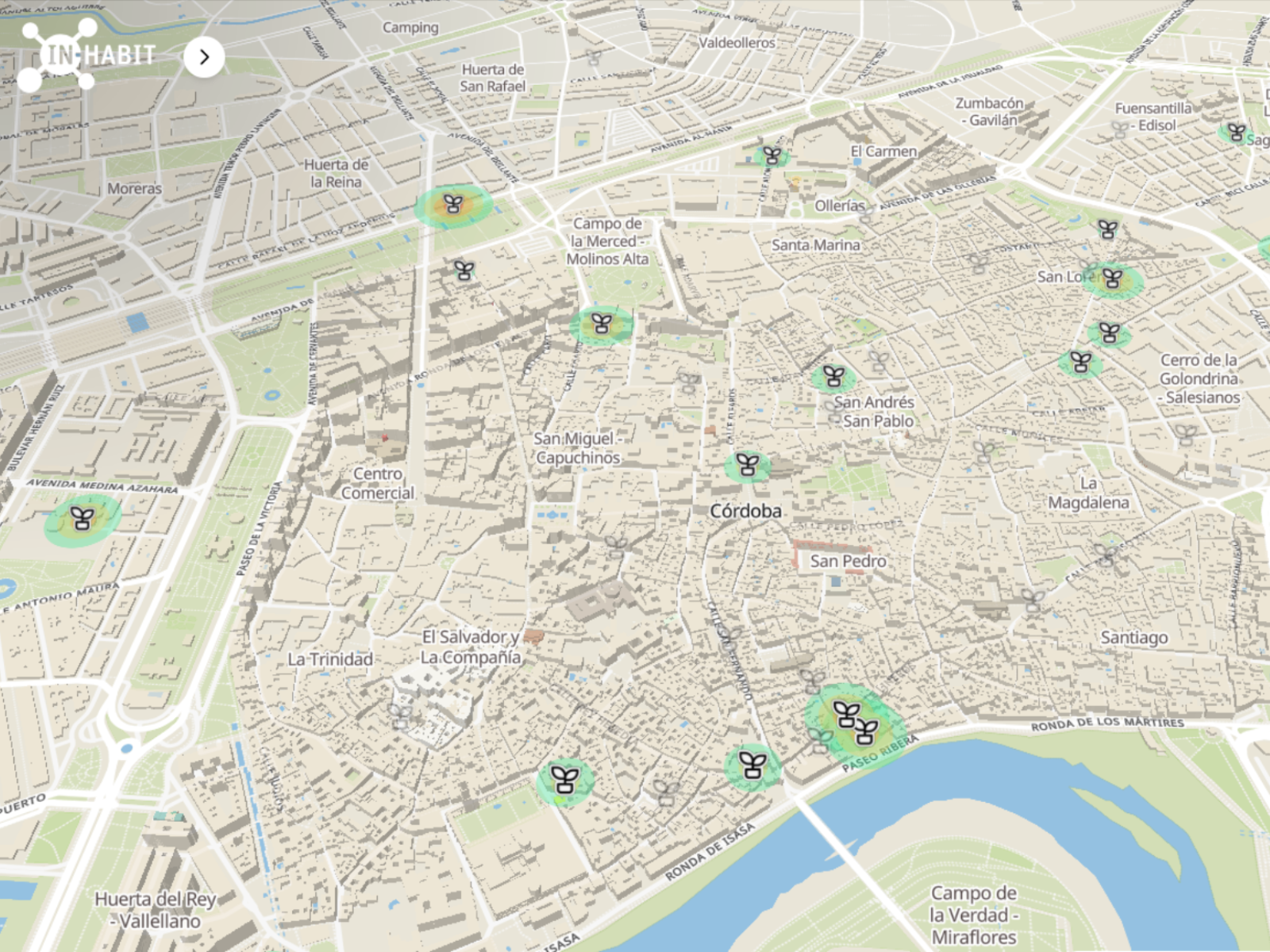Select the faded plant marker left of Santiago label

tap(1032, 601)
